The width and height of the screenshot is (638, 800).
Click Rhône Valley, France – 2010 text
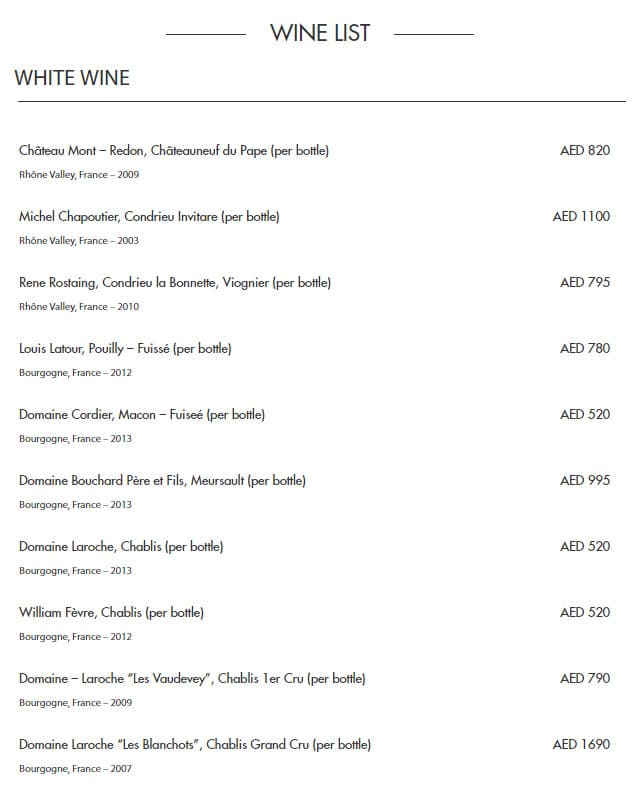pyautogui.click(x=79, y=307)
